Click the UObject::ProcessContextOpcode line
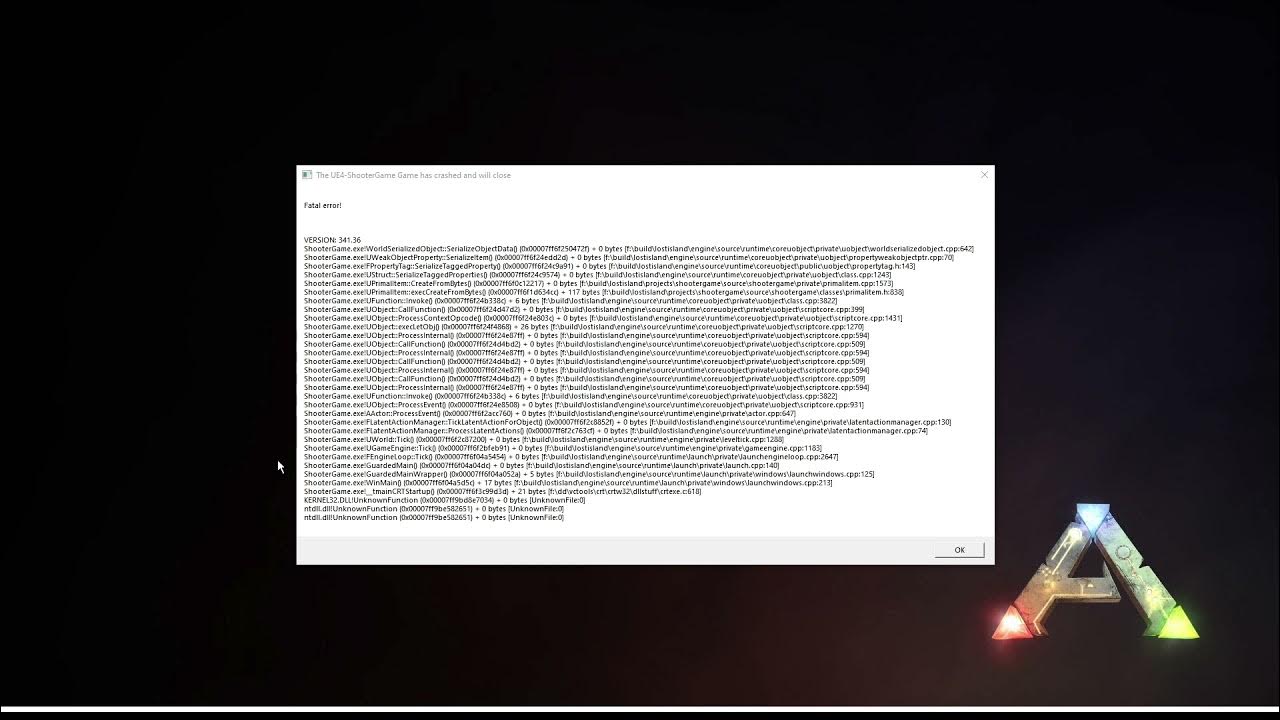The image size is (1280, 720). coord(603,318)
